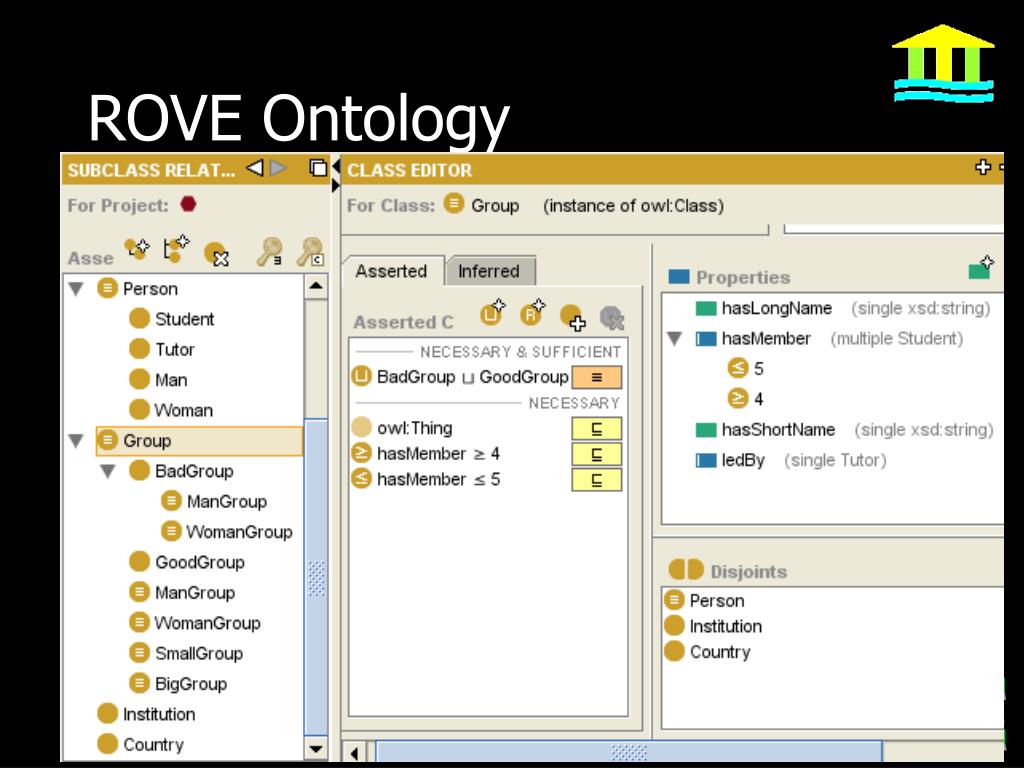The image size is (1024, 768).
Task: Click the create restriction icon in Asserted Conditions
Action: point(532,313)
